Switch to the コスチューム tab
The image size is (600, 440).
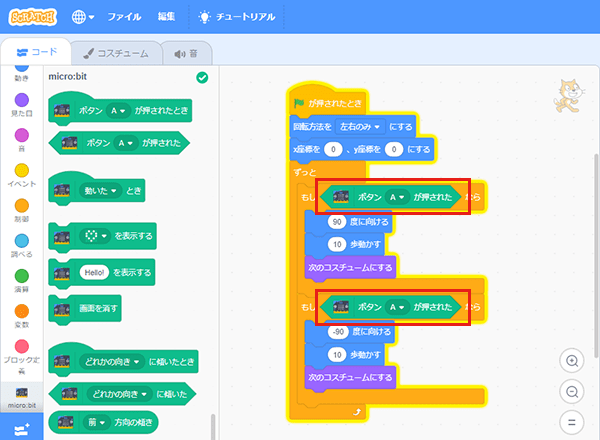point(116,54)
